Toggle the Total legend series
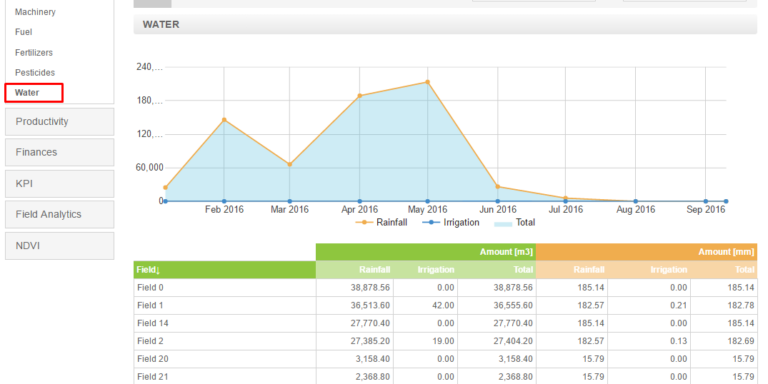The height and width of the screenshot is (384, 768). click(x=515, y=222)
